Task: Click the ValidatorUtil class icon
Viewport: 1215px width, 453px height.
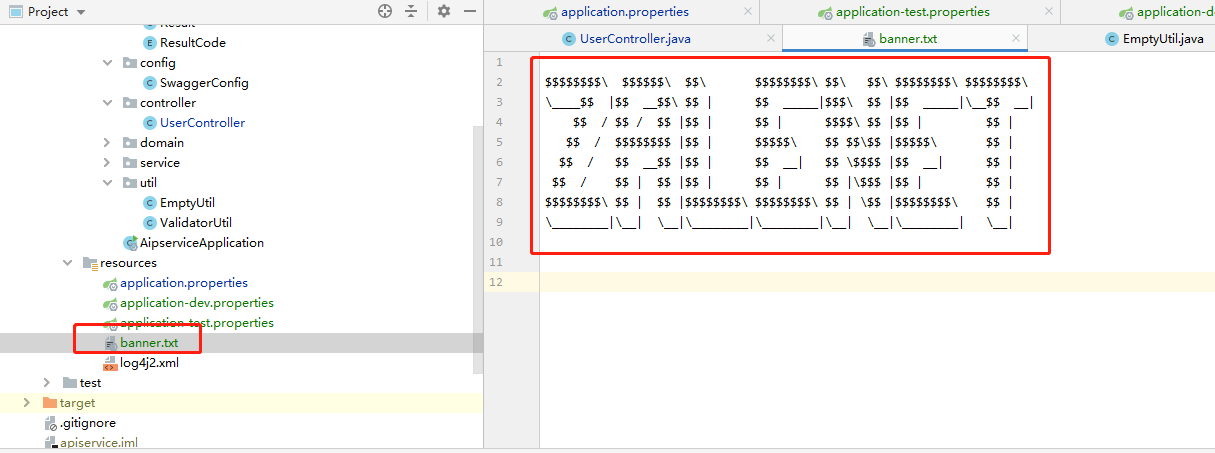Action: (x=150, y=223)
